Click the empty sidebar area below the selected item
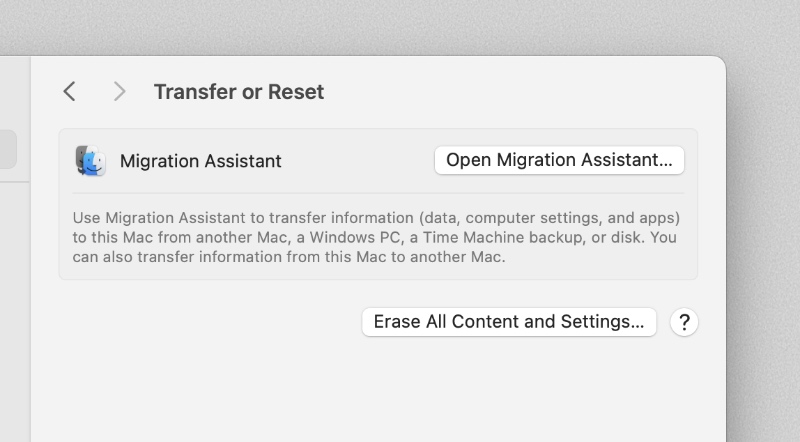 (12, 300)
